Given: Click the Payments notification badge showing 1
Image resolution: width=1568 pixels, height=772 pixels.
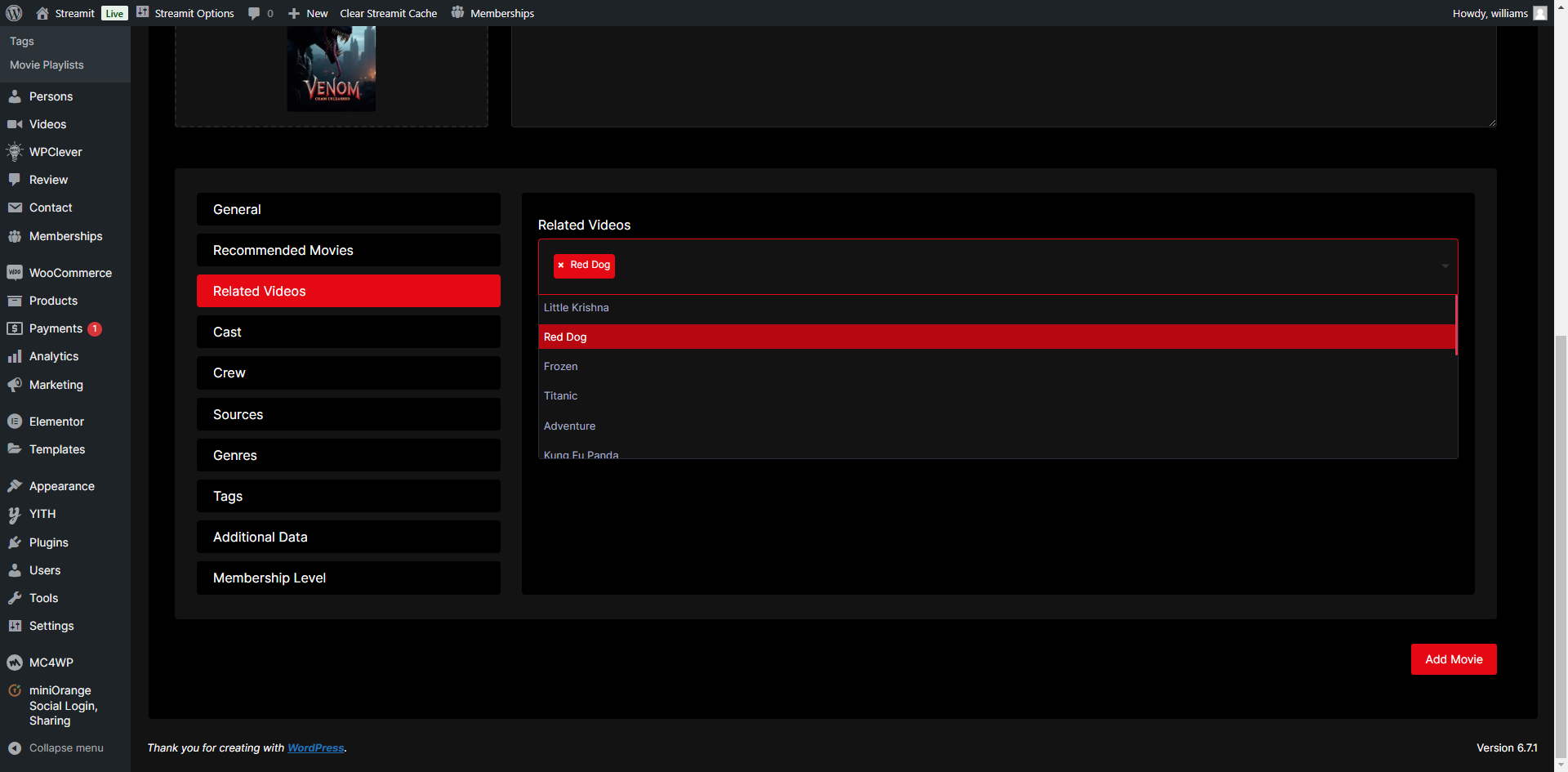Looking at the screenshot, I should click(95, 328).
